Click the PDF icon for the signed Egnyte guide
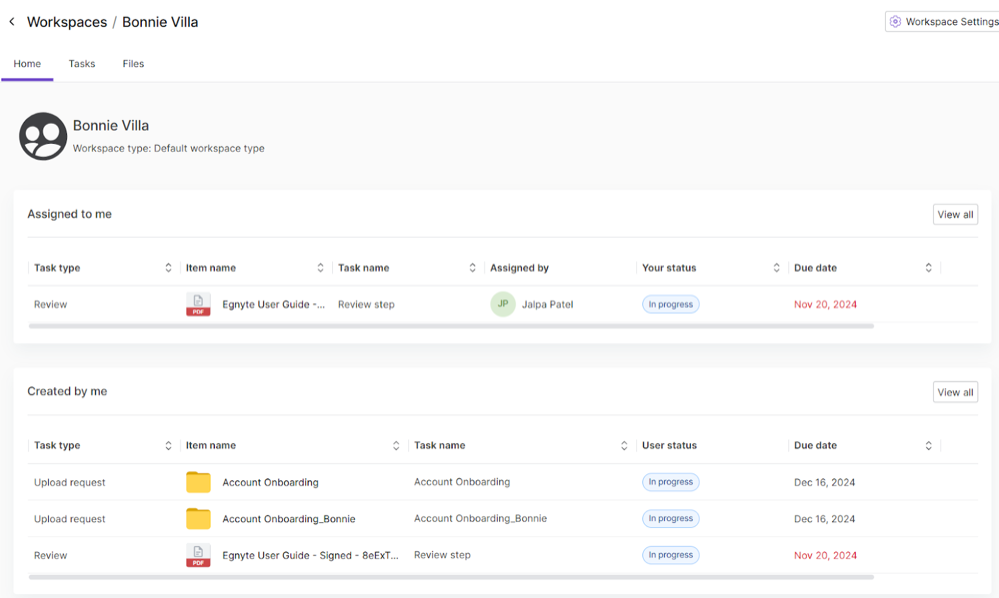 (197, 555)
